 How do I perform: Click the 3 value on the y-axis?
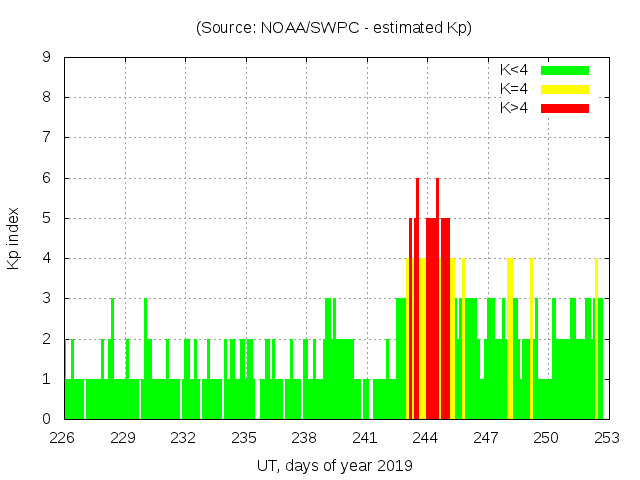coord(47,299)
